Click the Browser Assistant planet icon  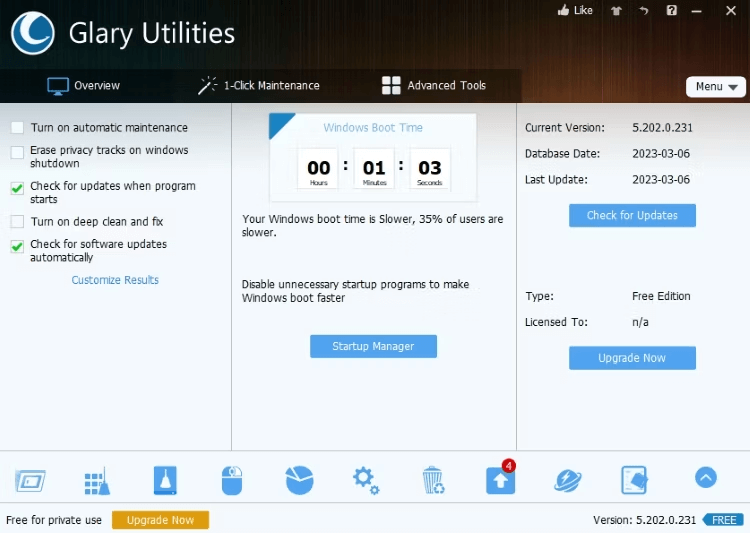pyautogui.click(x=568, y=480)
